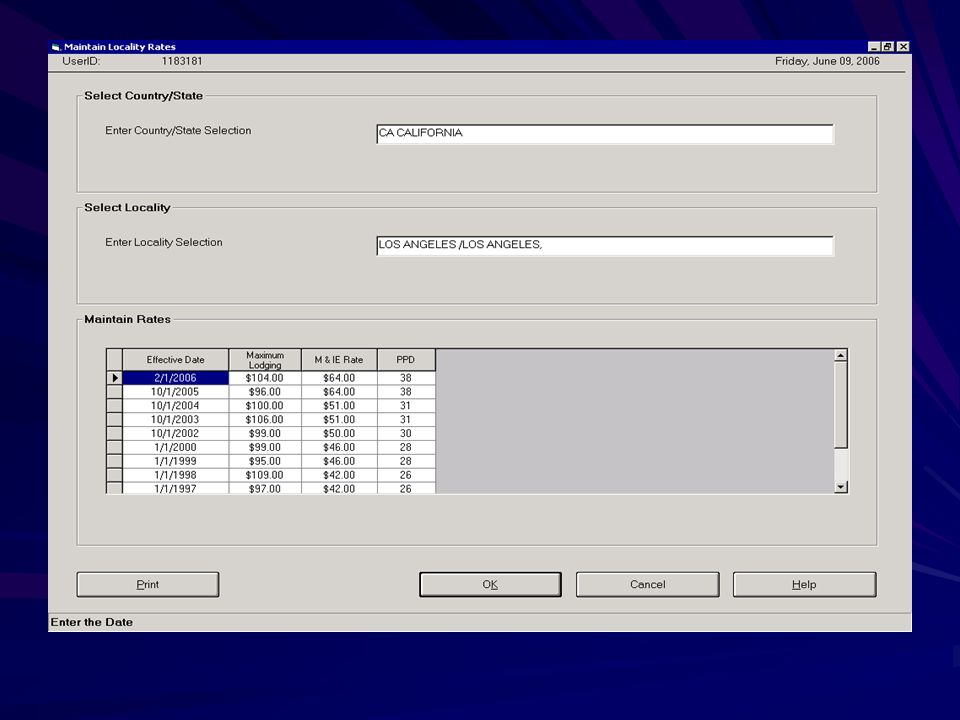Focus the Locality selection input field
The image size is (960, 720).
click(x=605, y=245)
